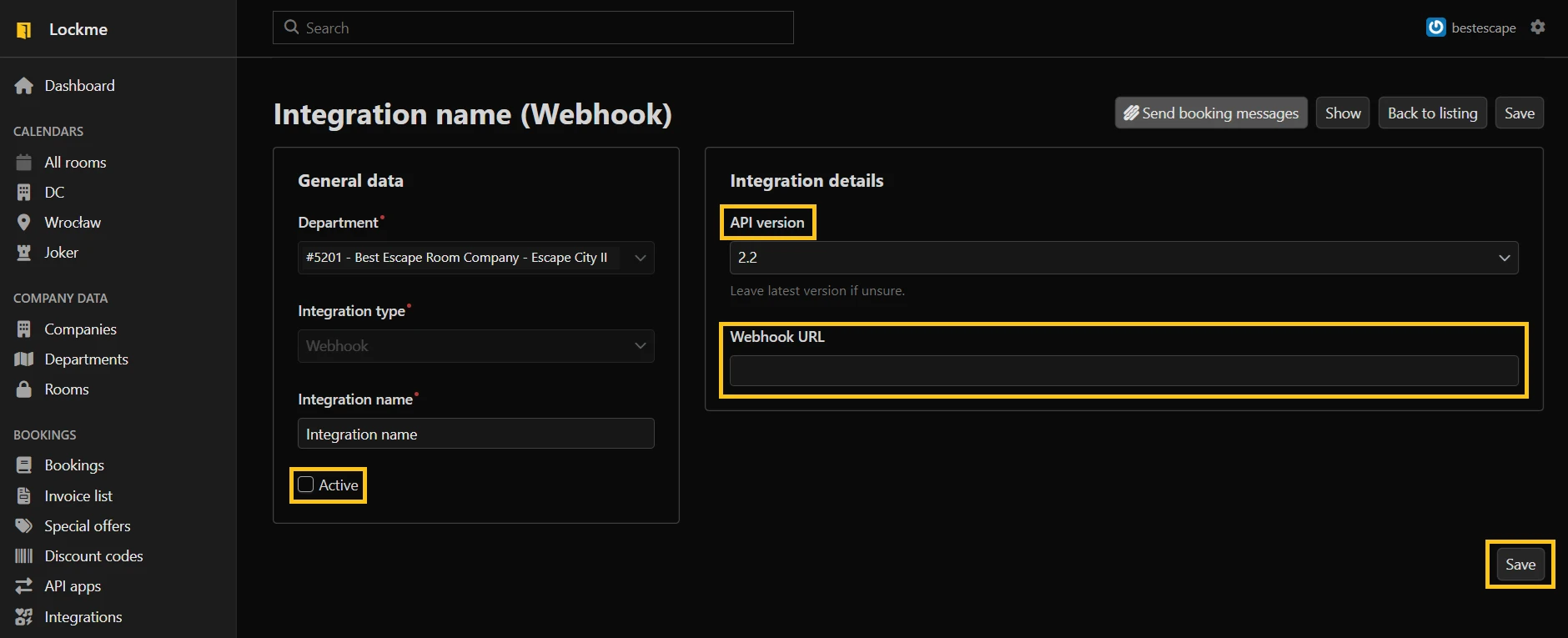Image resolution: width=1568 pixels, height=638 pixels.
Task: Click the Discount codes barcode icon
Action: click(x=24, y=556)
